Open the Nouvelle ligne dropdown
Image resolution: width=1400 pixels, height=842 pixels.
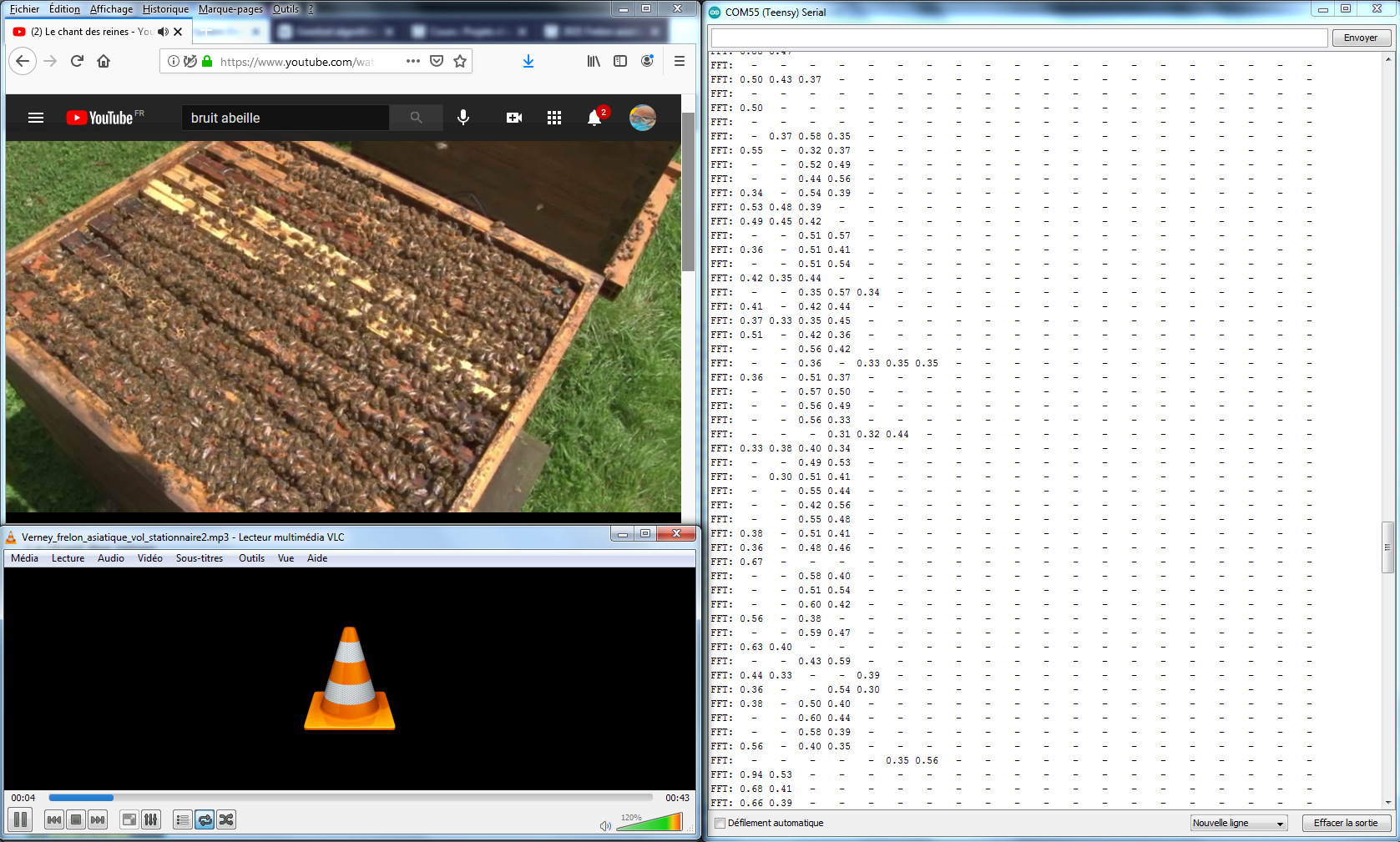click(1238, 823)
